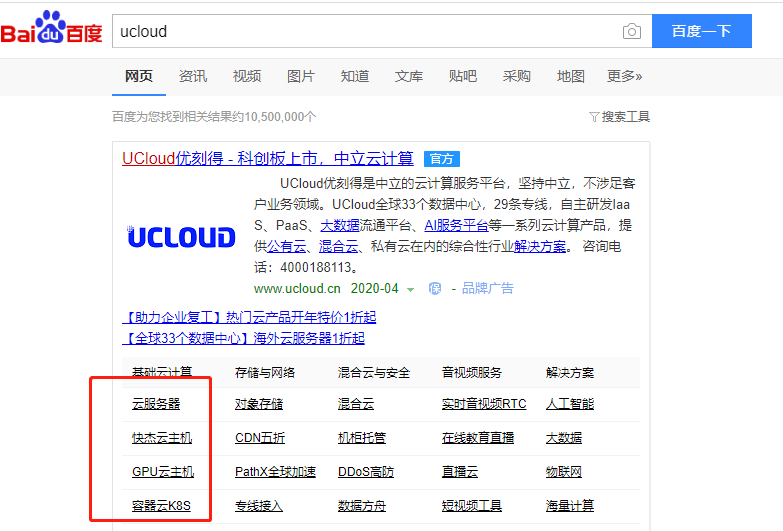Switch to the 资讯 tab
The width and height of the screenshot is (783, 531).
(193, 76)
